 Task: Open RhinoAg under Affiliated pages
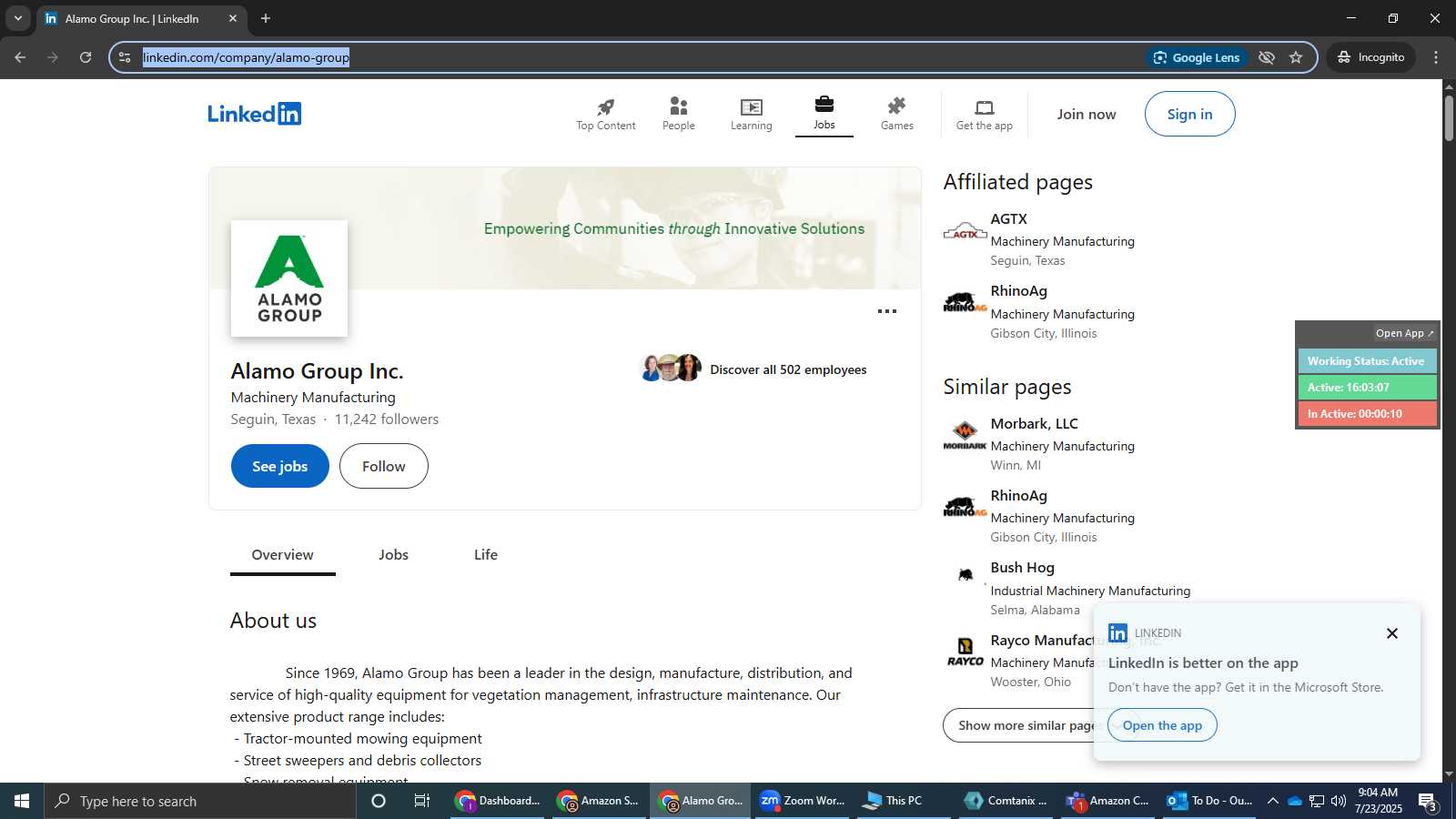[x=1018, y=291]
